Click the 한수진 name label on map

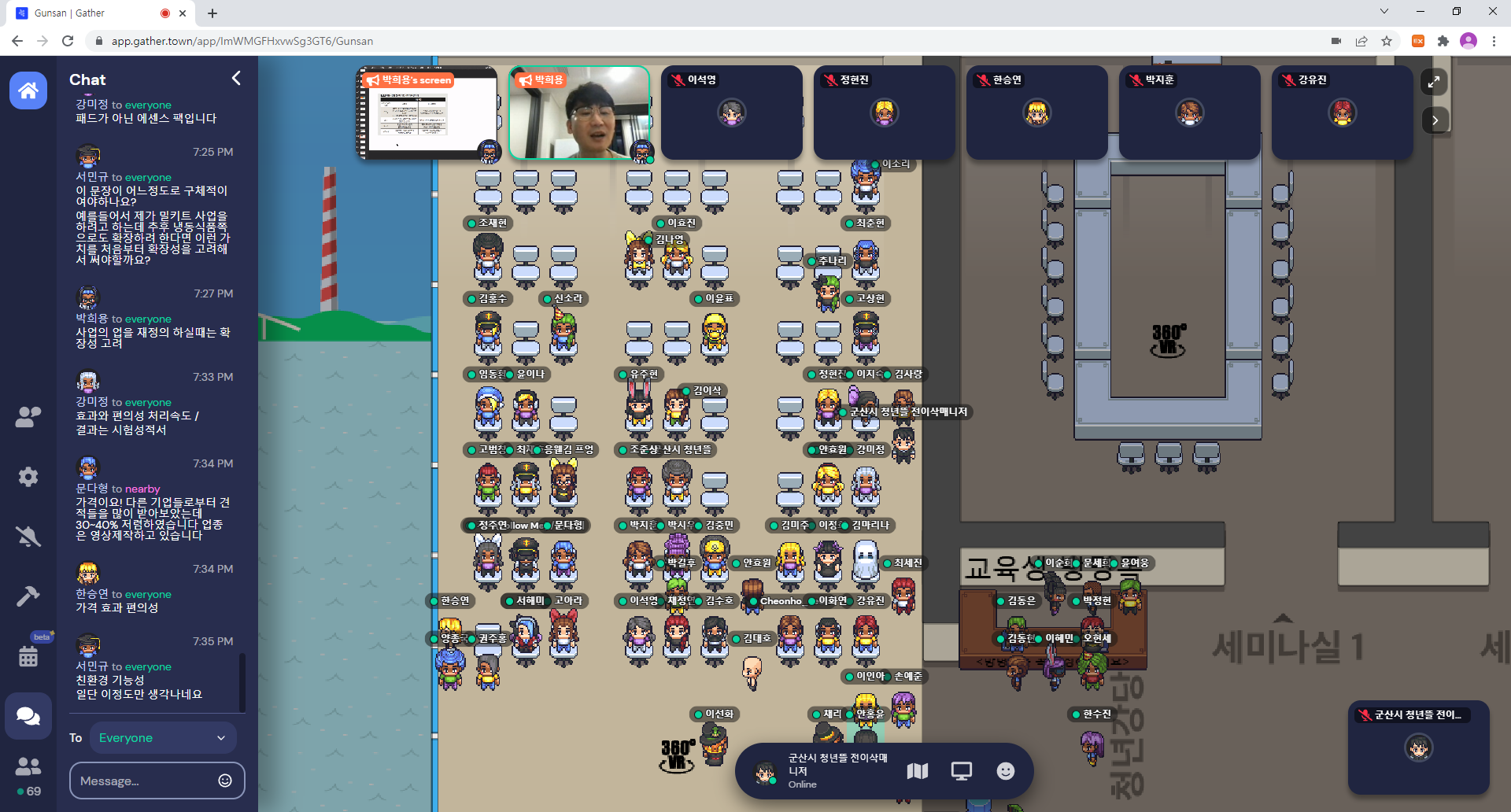[x=1091, y=714]
